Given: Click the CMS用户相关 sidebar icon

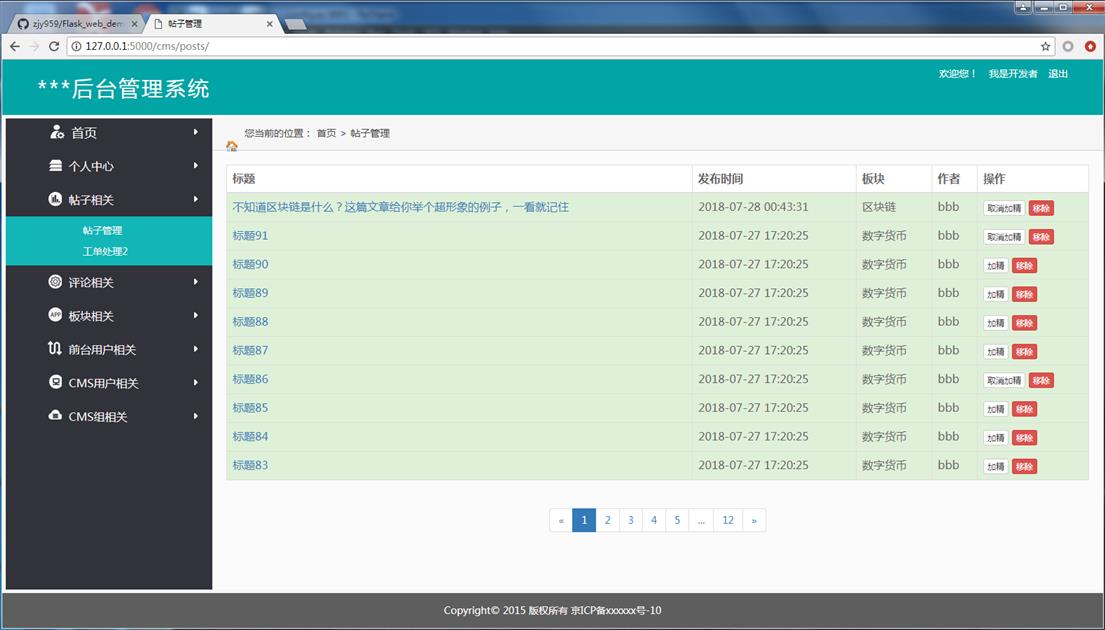Looking at the screenshot, I should click(x=55, y=382).
